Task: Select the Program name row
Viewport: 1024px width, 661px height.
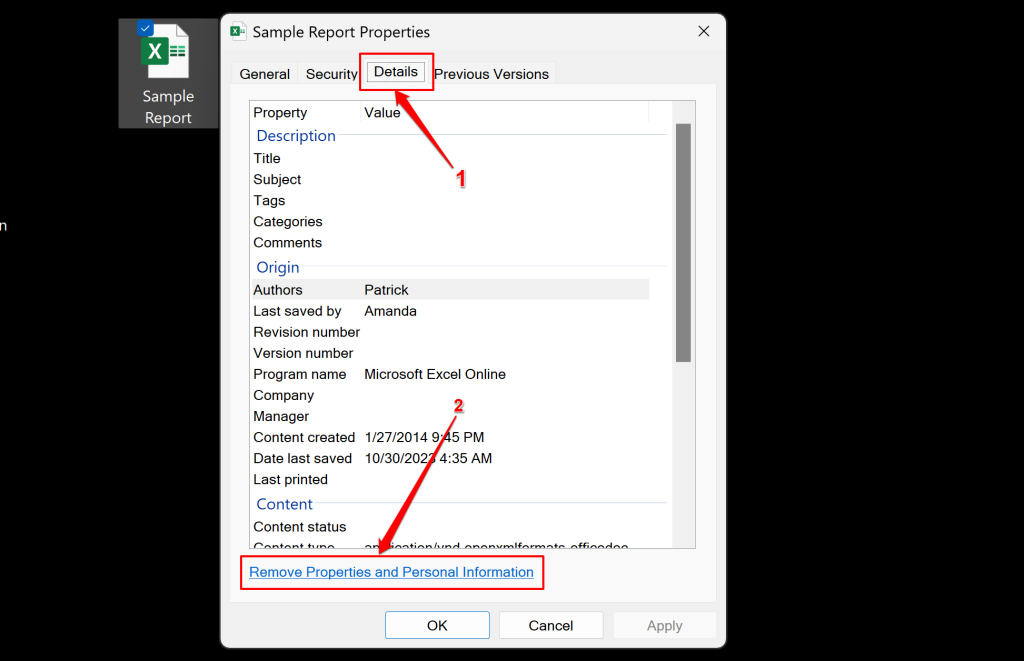Action: click(450, 374)
